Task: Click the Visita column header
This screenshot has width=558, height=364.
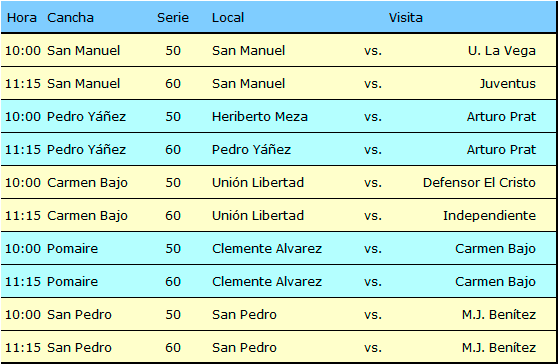Action: [406, 17]
